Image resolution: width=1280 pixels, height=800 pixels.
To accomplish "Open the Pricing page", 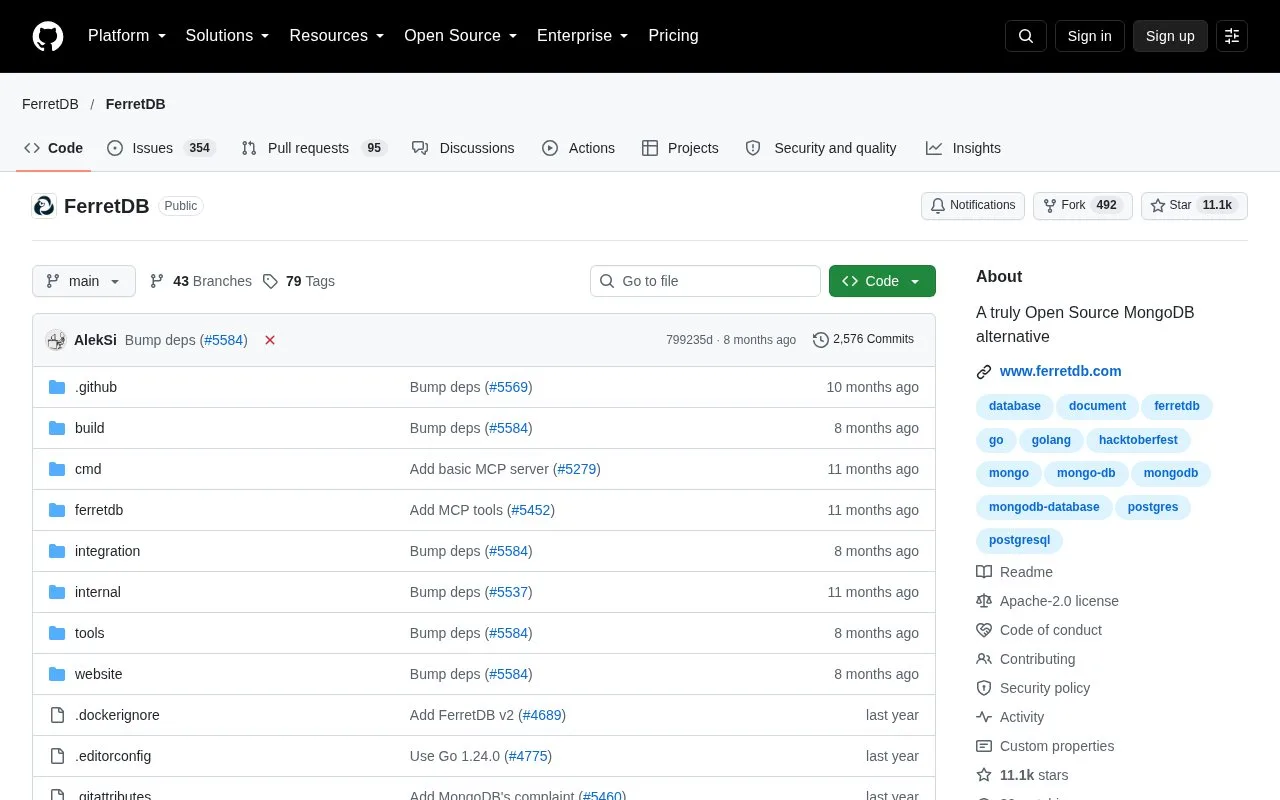I will click(673, 36).
